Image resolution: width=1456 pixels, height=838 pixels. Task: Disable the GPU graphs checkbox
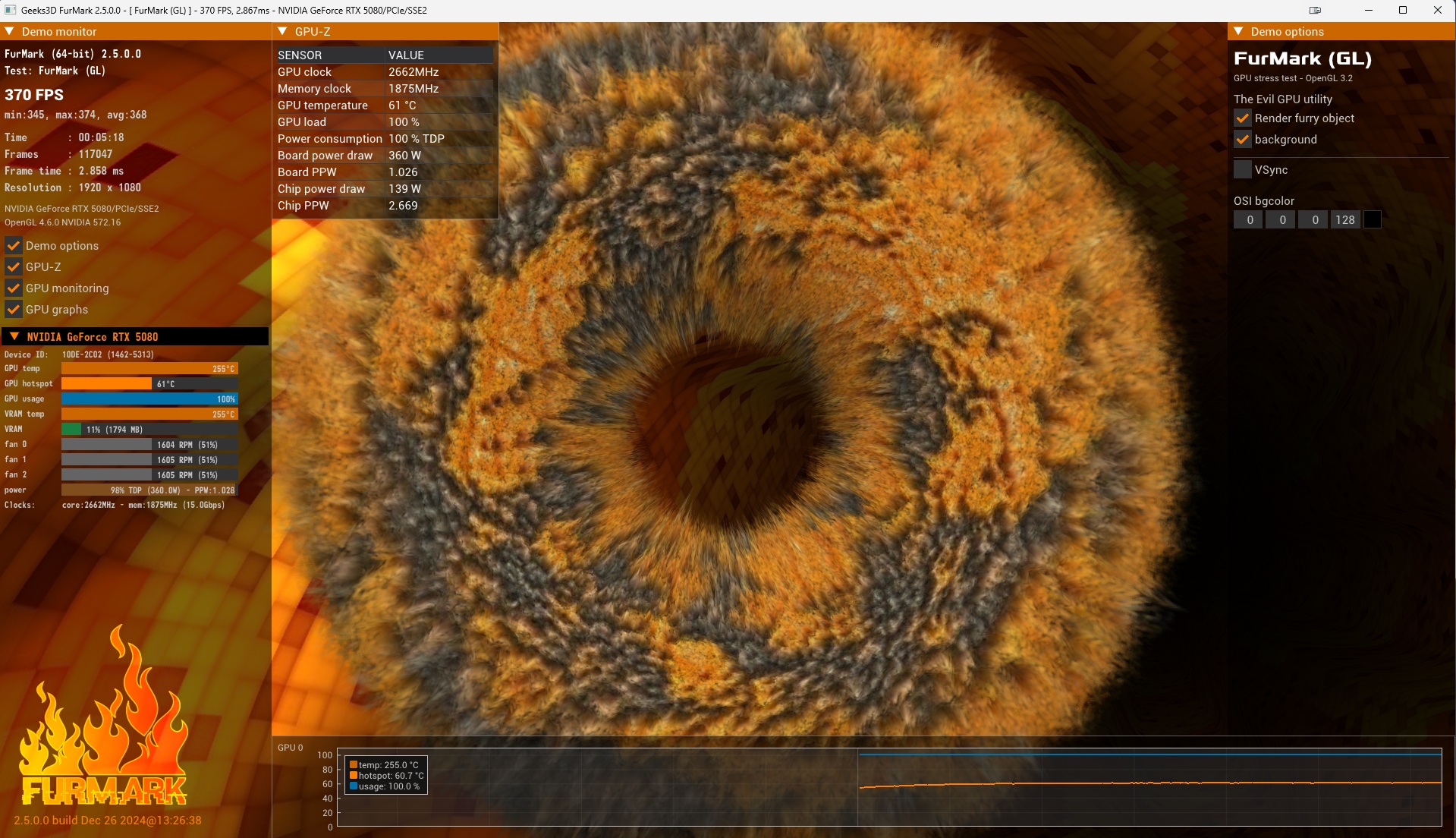pyautogui.click(x=13, y=309)
